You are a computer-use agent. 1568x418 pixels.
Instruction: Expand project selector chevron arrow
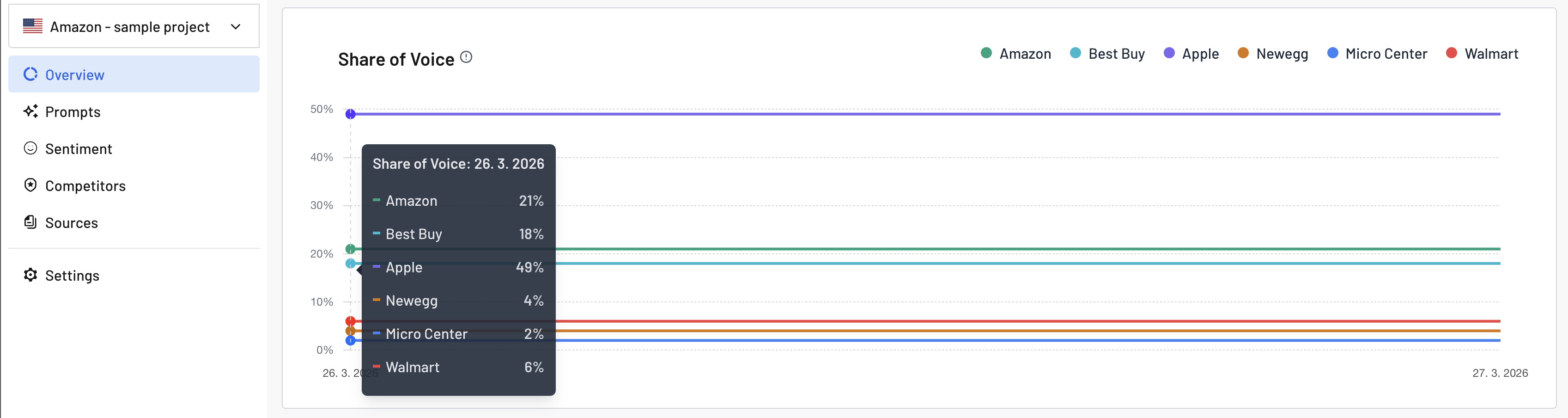[236, 27]
